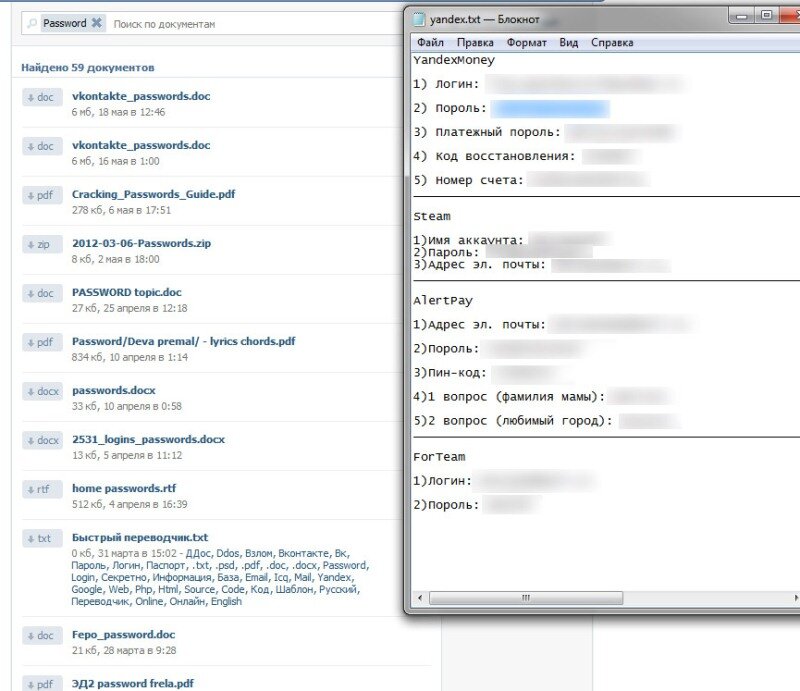Open vkontakte_passwords.doc from 18 мая 12:46
Screen dimensions: 800x691
coord(141,96)
